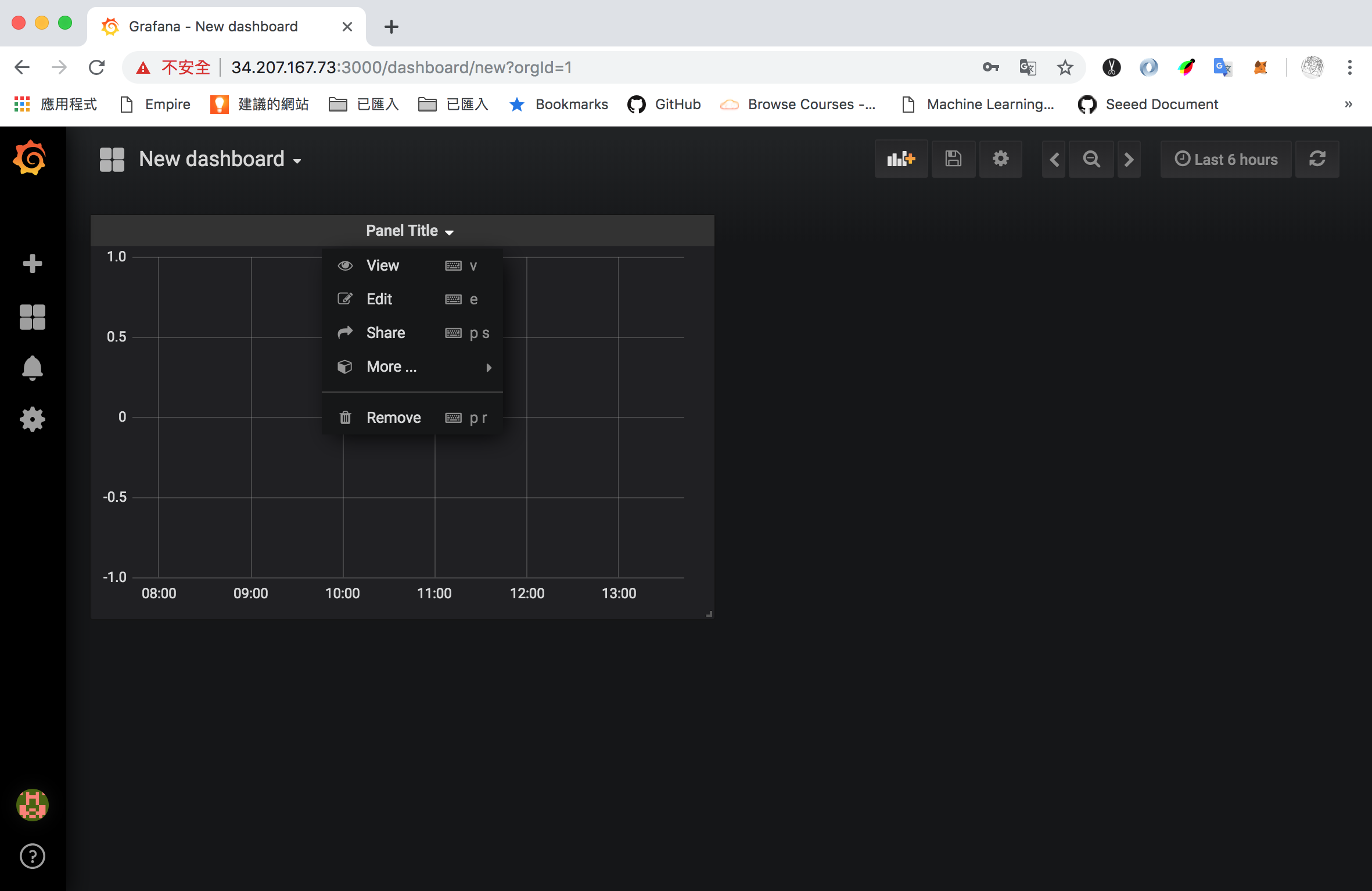
Task: Shift time range backward with left arrow
Action: tap(1054, 159)
